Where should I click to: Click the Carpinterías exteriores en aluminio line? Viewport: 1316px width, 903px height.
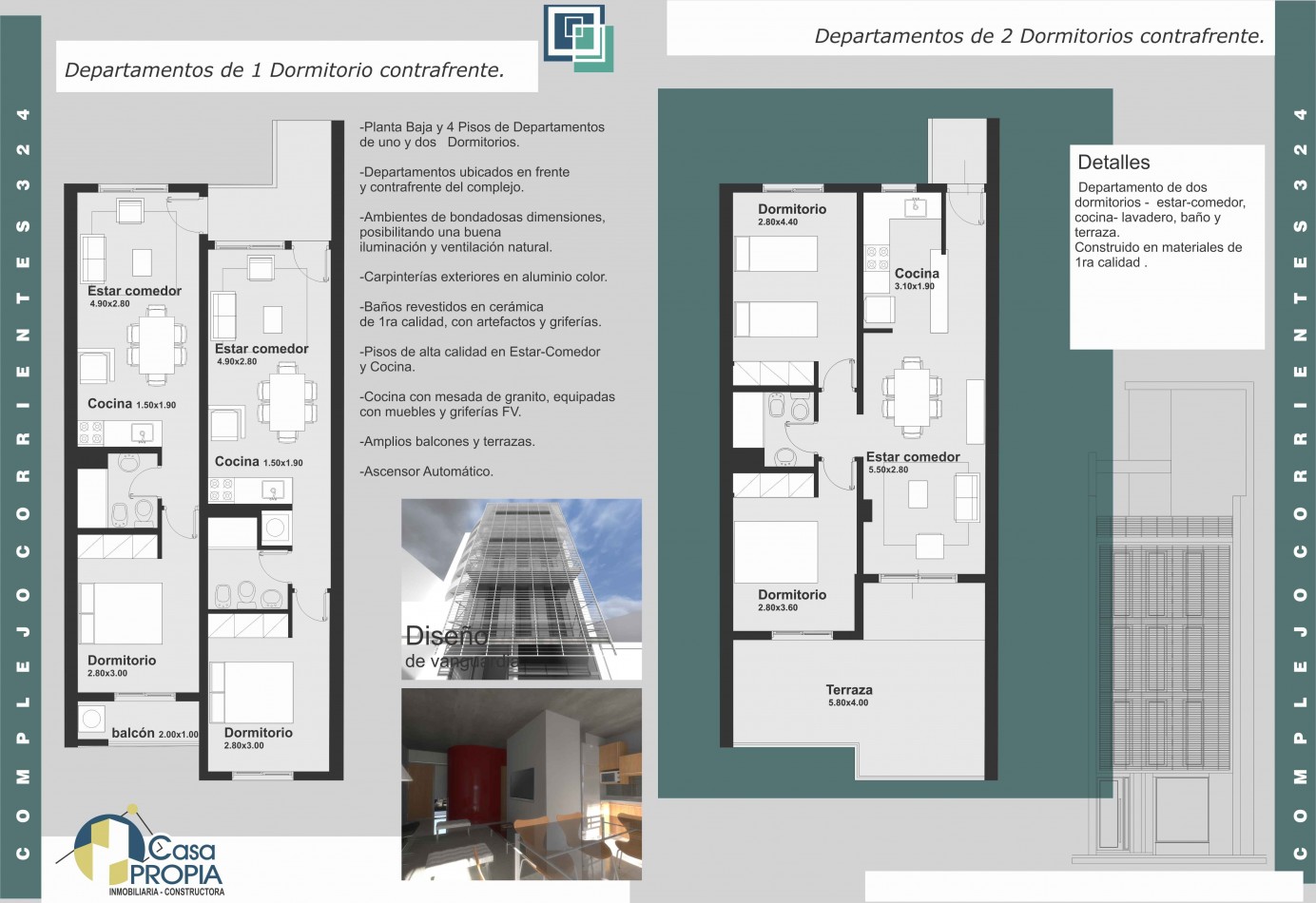tap(483, 278)
